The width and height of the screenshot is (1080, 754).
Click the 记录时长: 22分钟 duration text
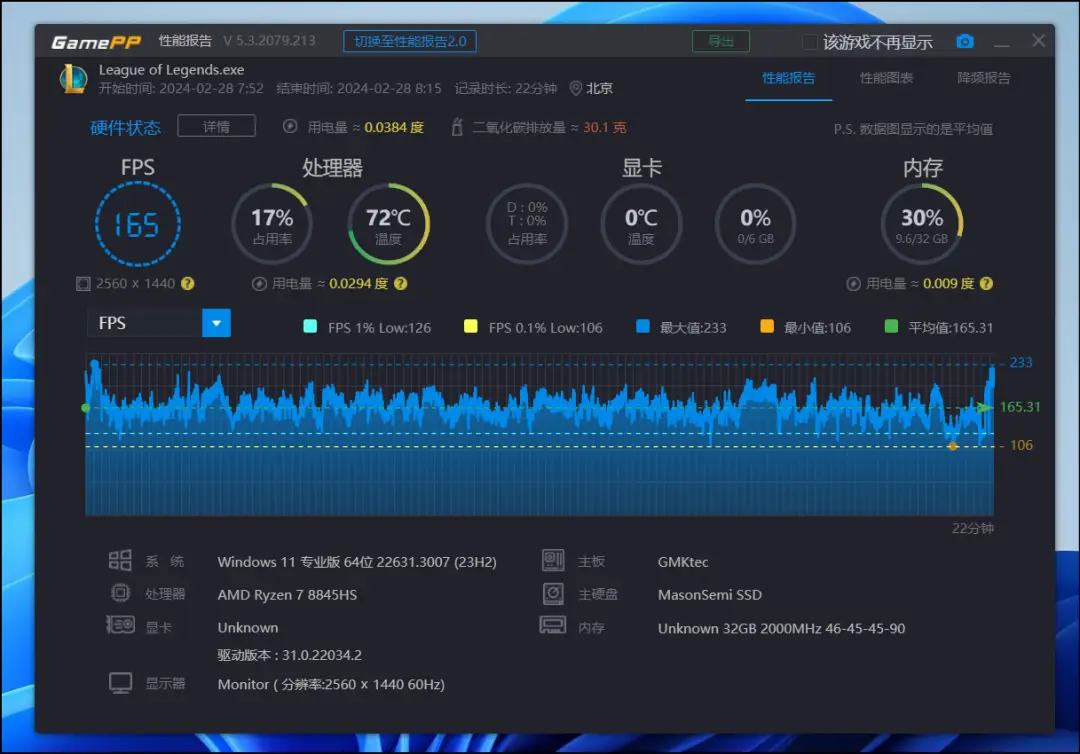[506, 88]
